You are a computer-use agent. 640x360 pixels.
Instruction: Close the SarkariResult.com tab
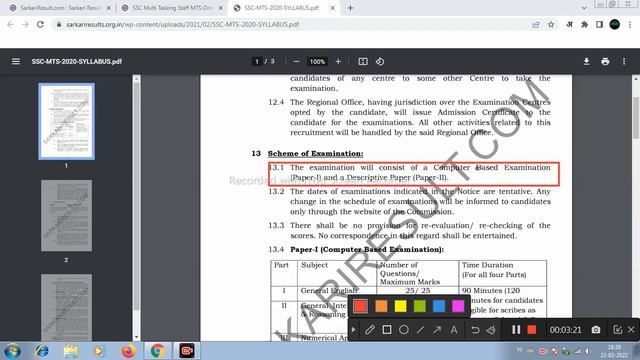pos(109,8)
